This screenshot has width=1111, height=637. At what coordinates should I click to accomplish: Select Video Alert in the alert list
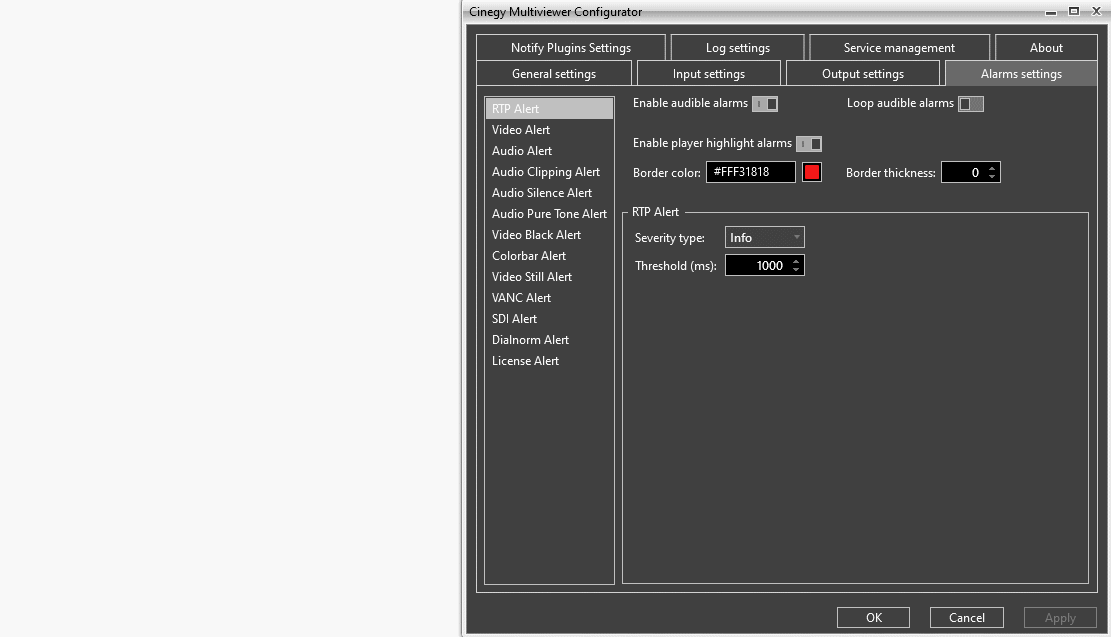coord(549,130)
